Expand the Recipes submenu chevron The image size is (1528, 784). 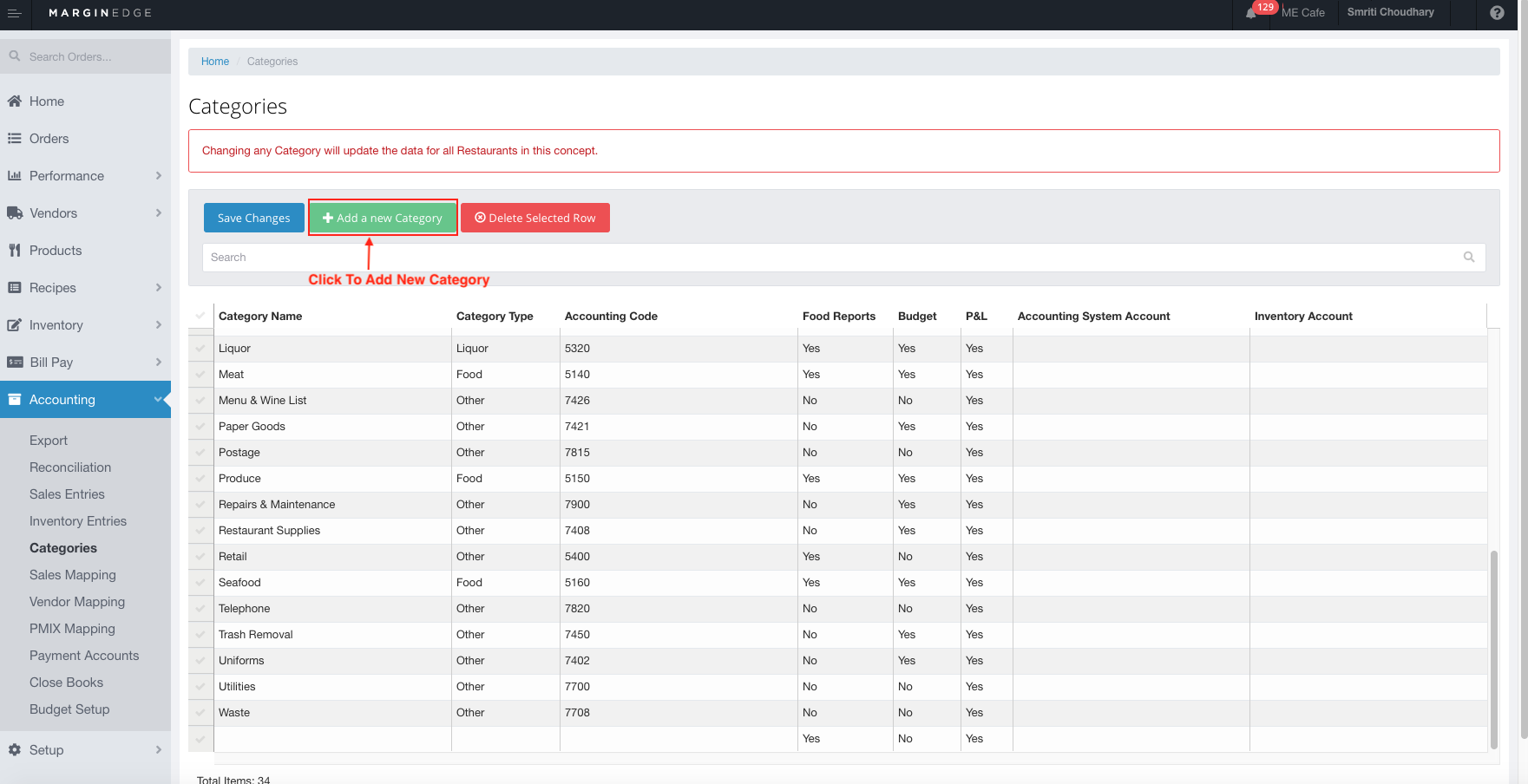click(159, 288)
